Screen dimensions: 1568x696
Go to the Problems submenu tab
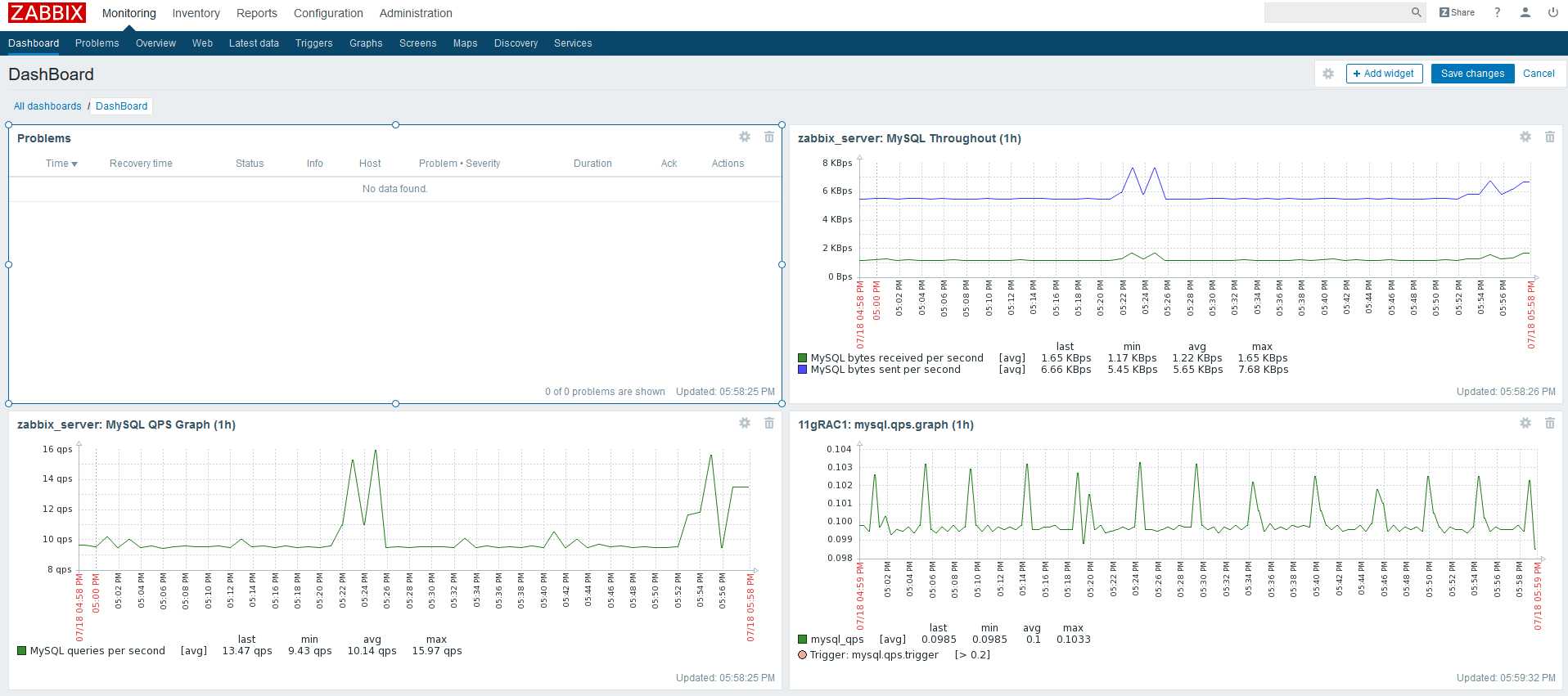pyautogui.click(x=97, y=43)
